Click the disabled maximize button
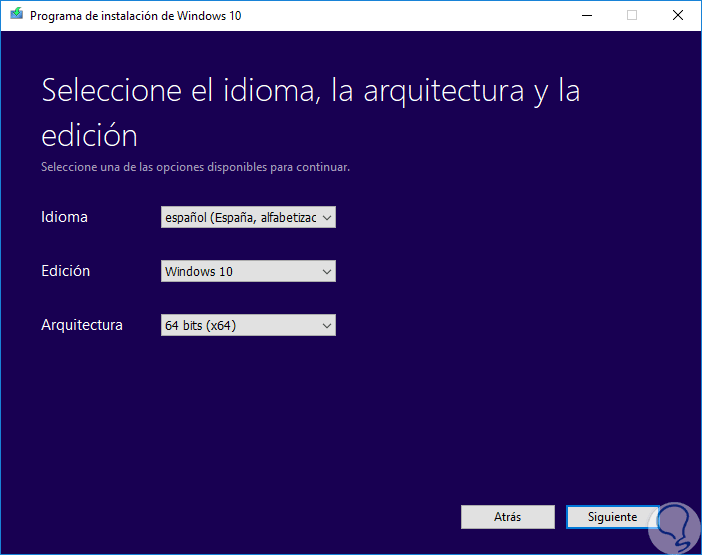The image size is (702, 555). (632, 16)
